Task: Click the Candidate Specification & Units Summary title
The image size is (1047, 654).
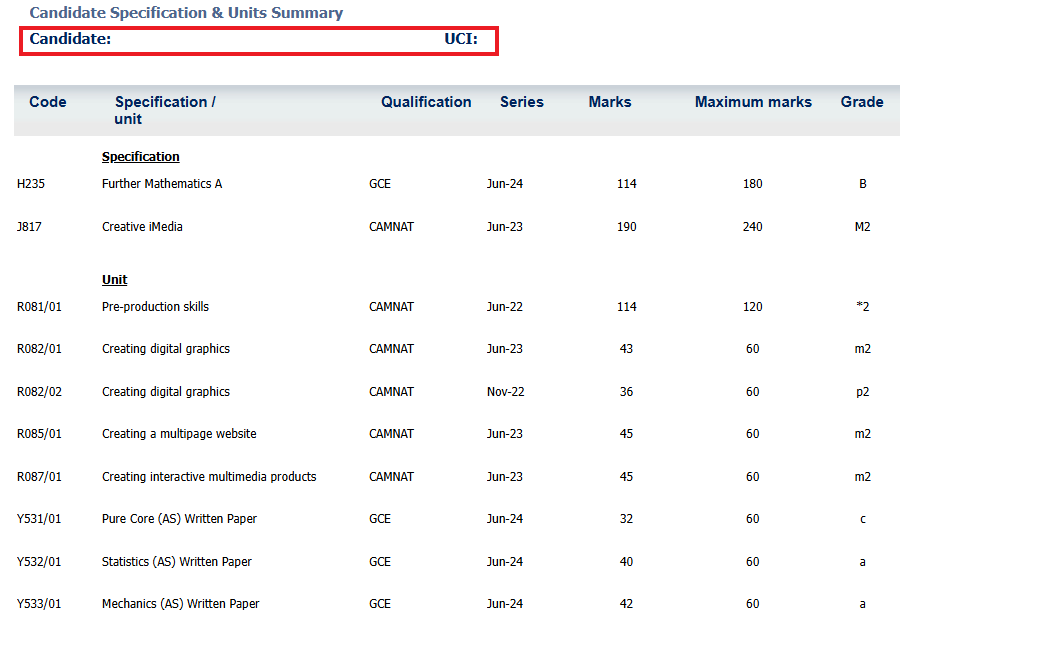Action: click(186, 13)
